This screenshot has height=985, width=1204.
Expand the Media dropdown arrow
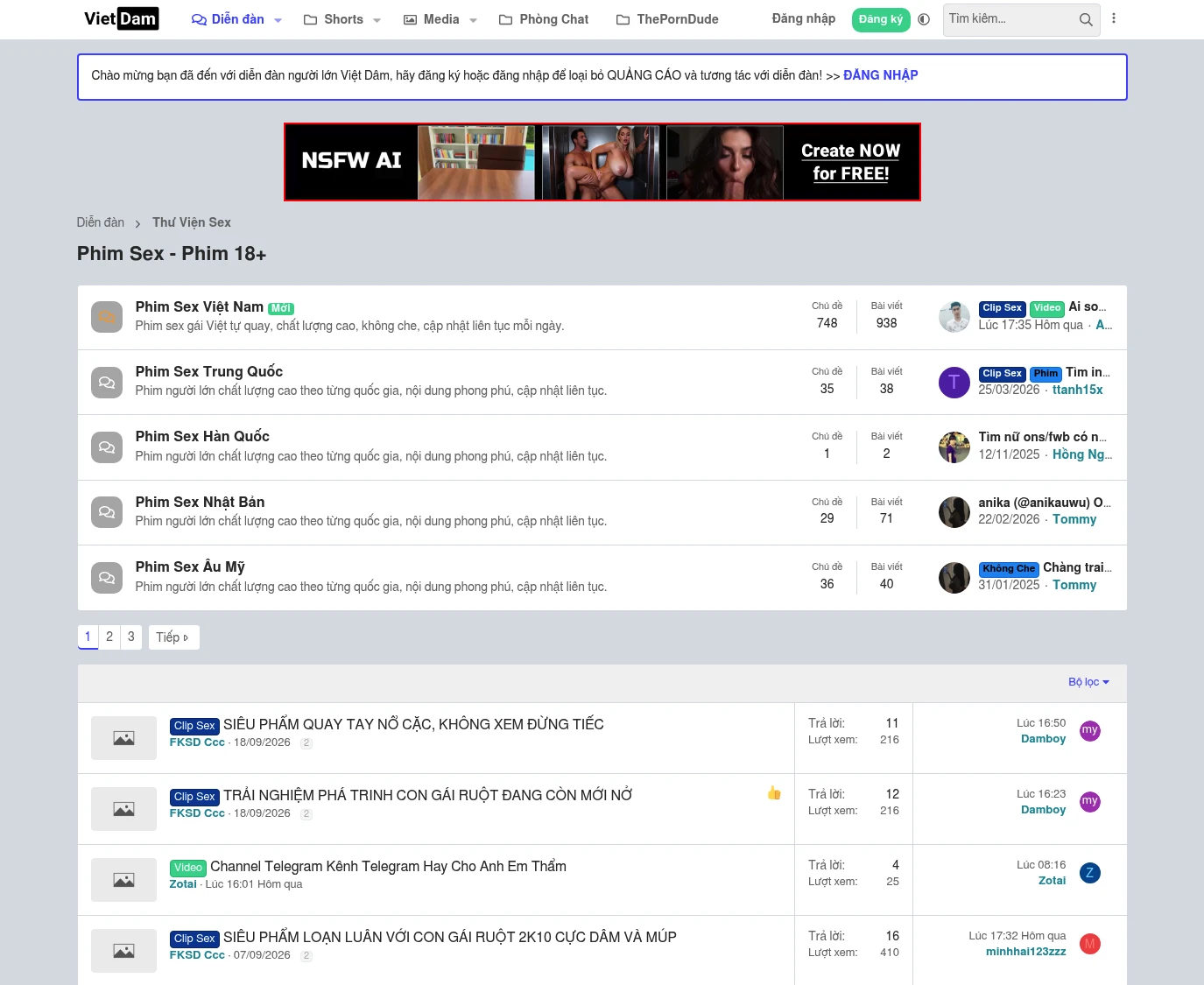pyautogui.click(x=473, y=20)
